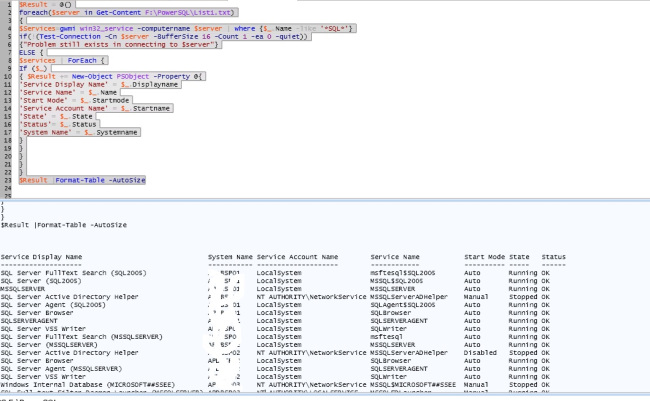Click 'Running' state in the msftesql$SQL2005 row
Image resolution: width=650 pixels, height=401 pixels.
[x=523, y=273]
